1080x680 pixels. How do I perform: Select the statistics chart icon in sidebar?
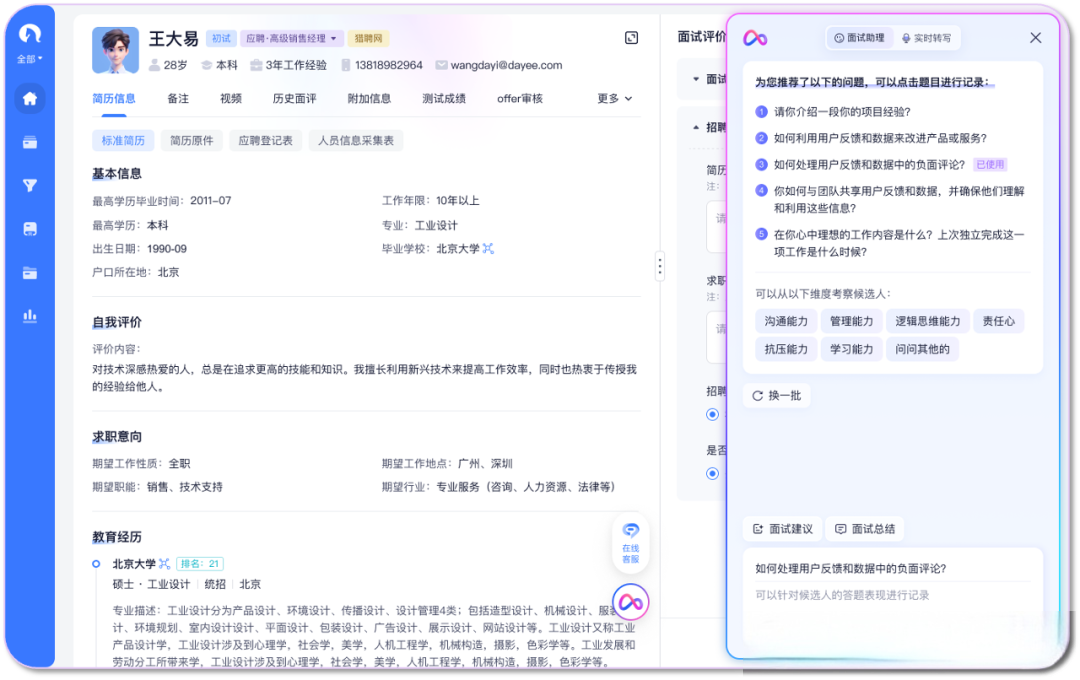pos(29,317)
